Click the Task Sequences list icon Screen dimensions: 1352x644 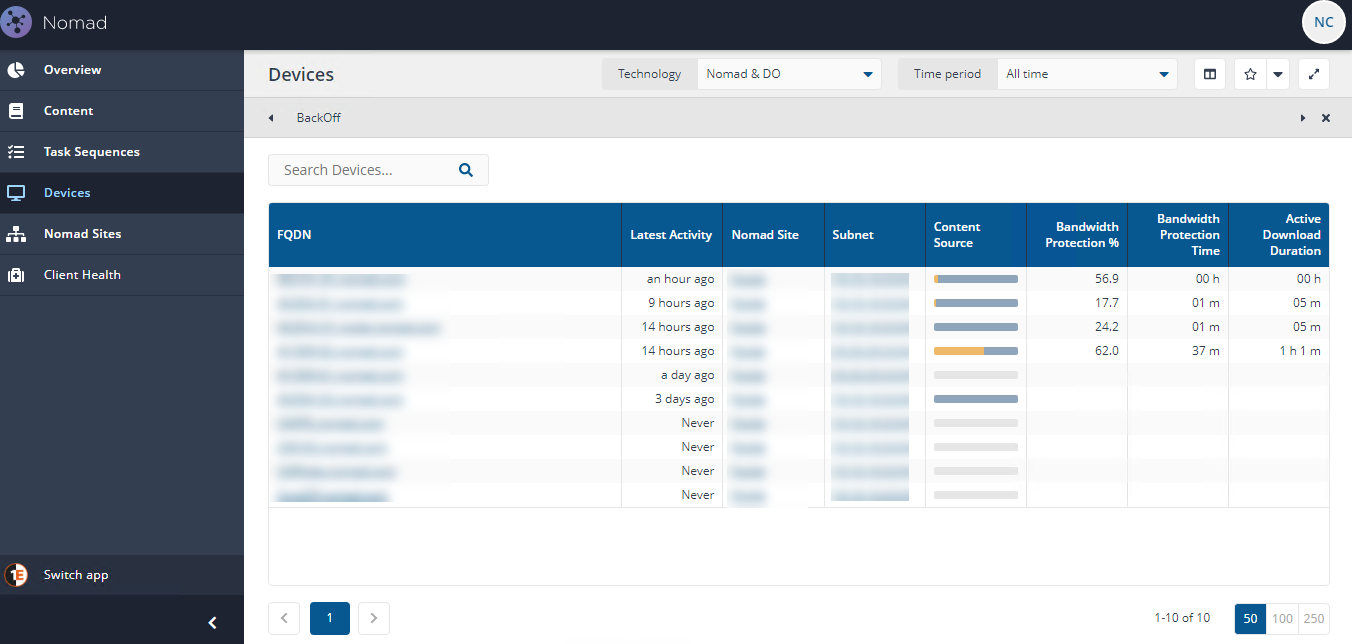point(16,152)
